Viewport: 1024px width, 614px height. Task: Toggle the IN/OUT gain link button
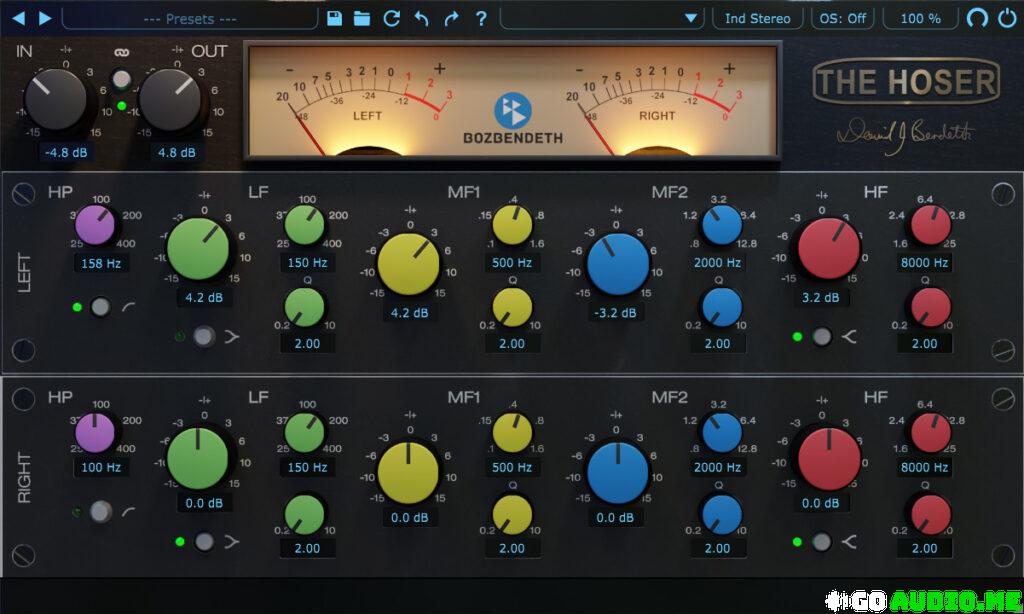pos(121,80)
